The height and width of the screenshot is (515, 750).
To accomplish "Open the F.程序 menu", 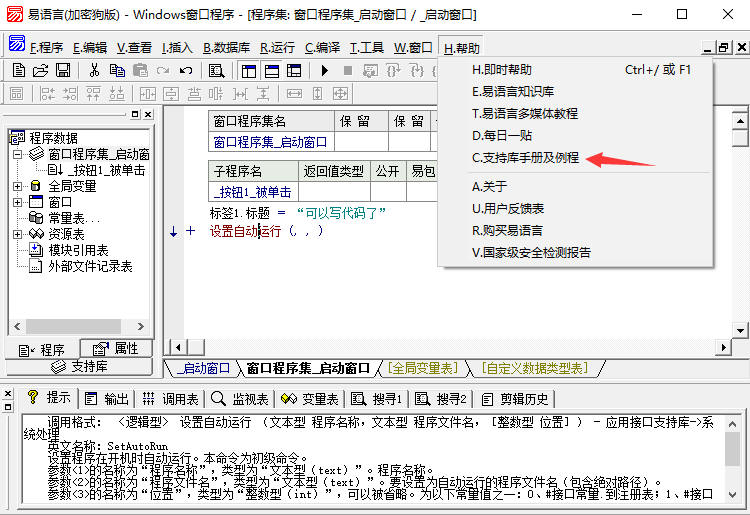I will pos(46,48).
